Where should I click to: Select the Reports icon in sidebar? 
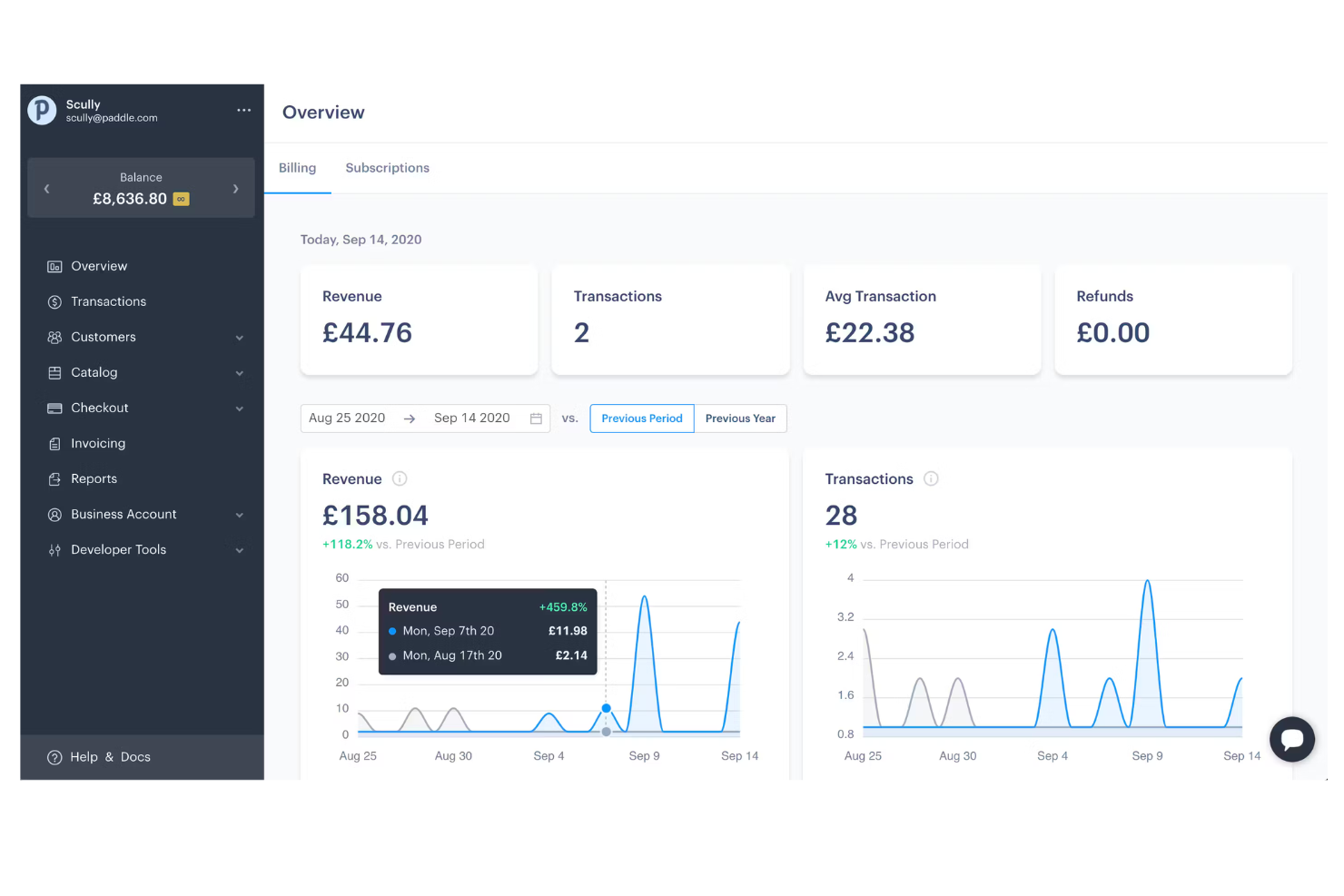55,478
